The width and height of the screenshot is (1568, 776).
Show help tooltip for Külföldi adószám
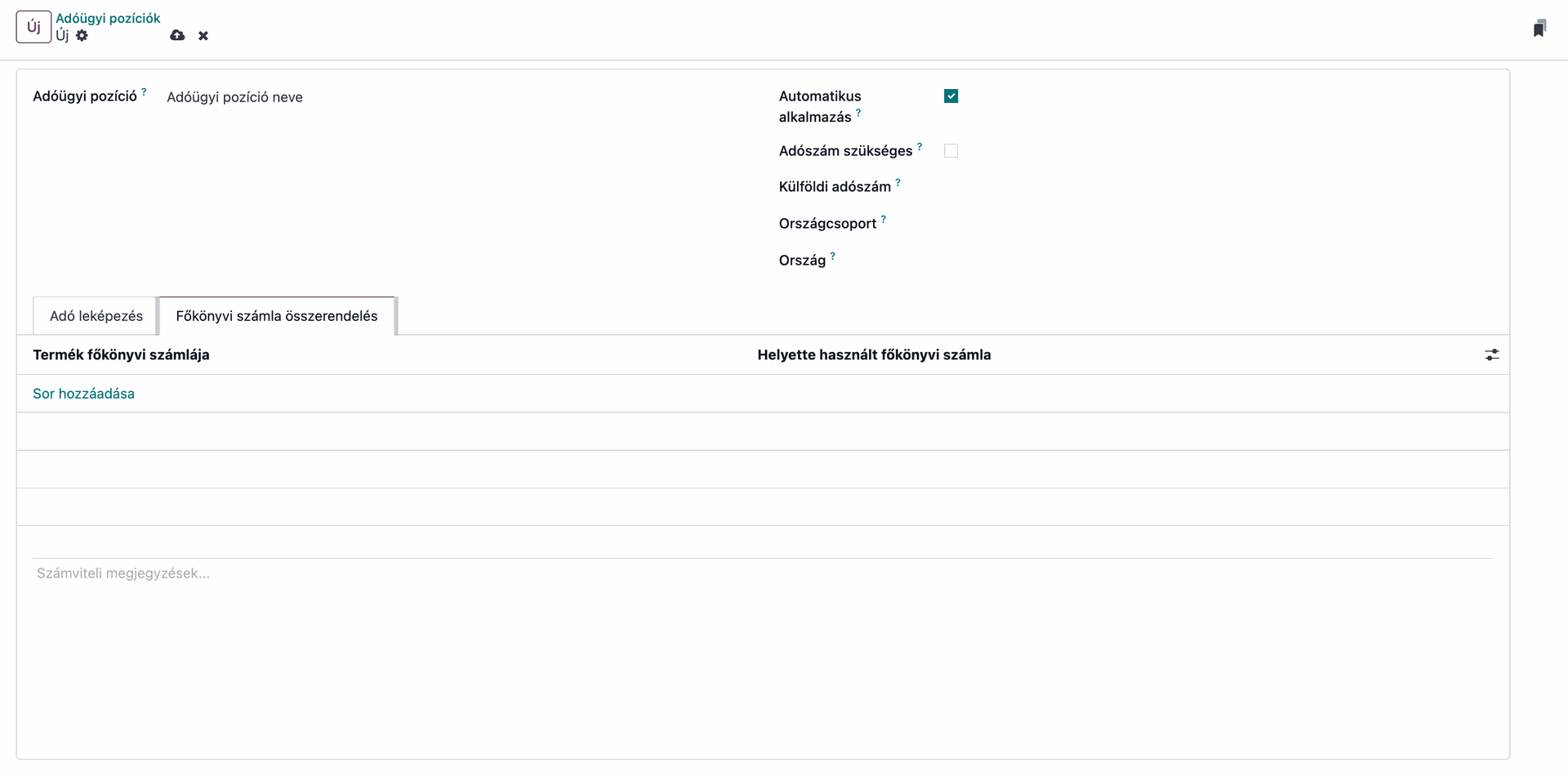pyautogui.click(x=898, y=183)
